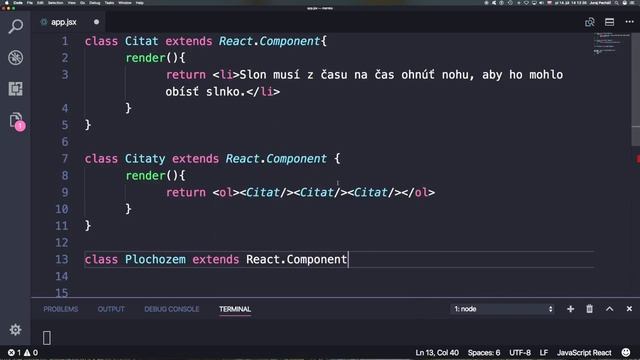Click 'render' on line 2
640x360 pixels.
point(145,58)
